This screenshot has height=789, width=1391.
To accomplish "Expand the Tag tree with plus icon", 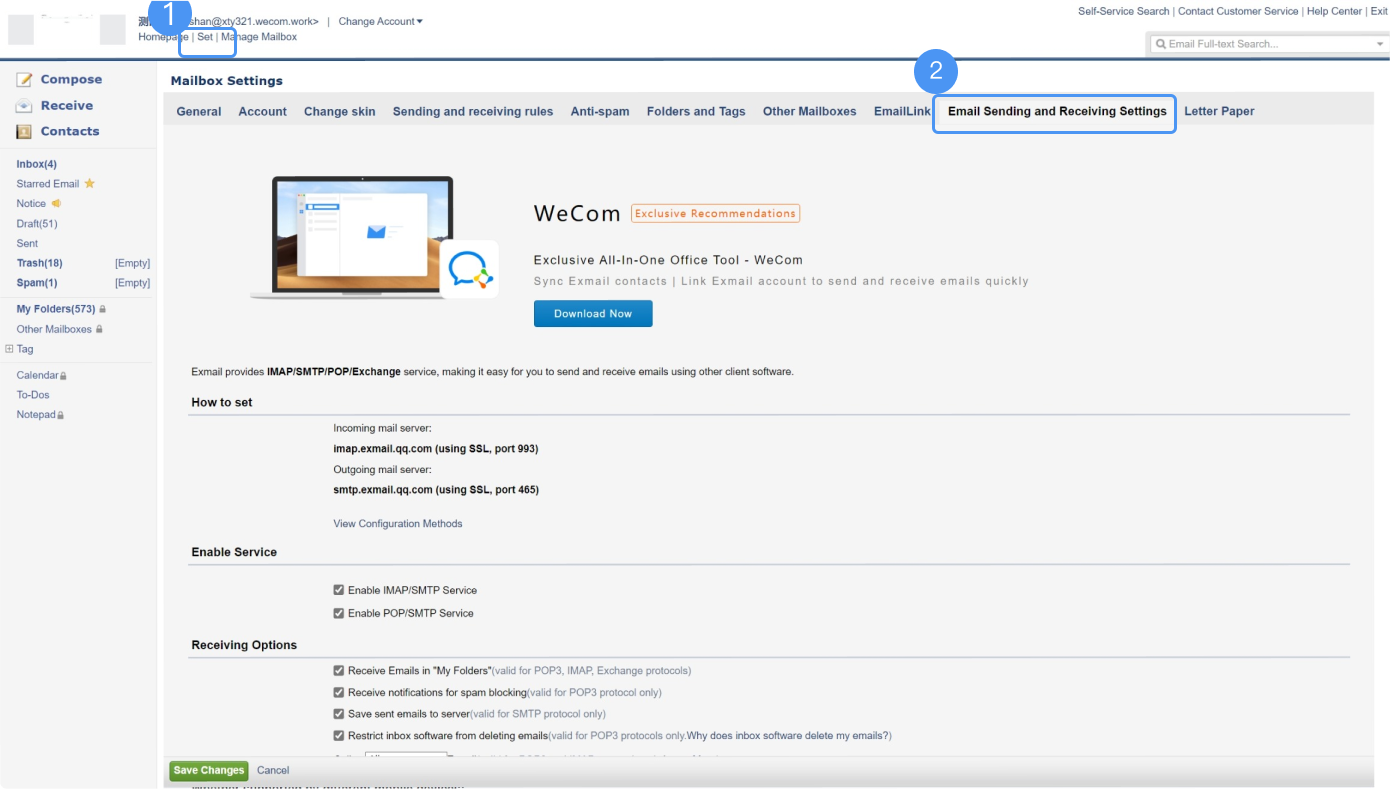I will click(x=9, y=349).
